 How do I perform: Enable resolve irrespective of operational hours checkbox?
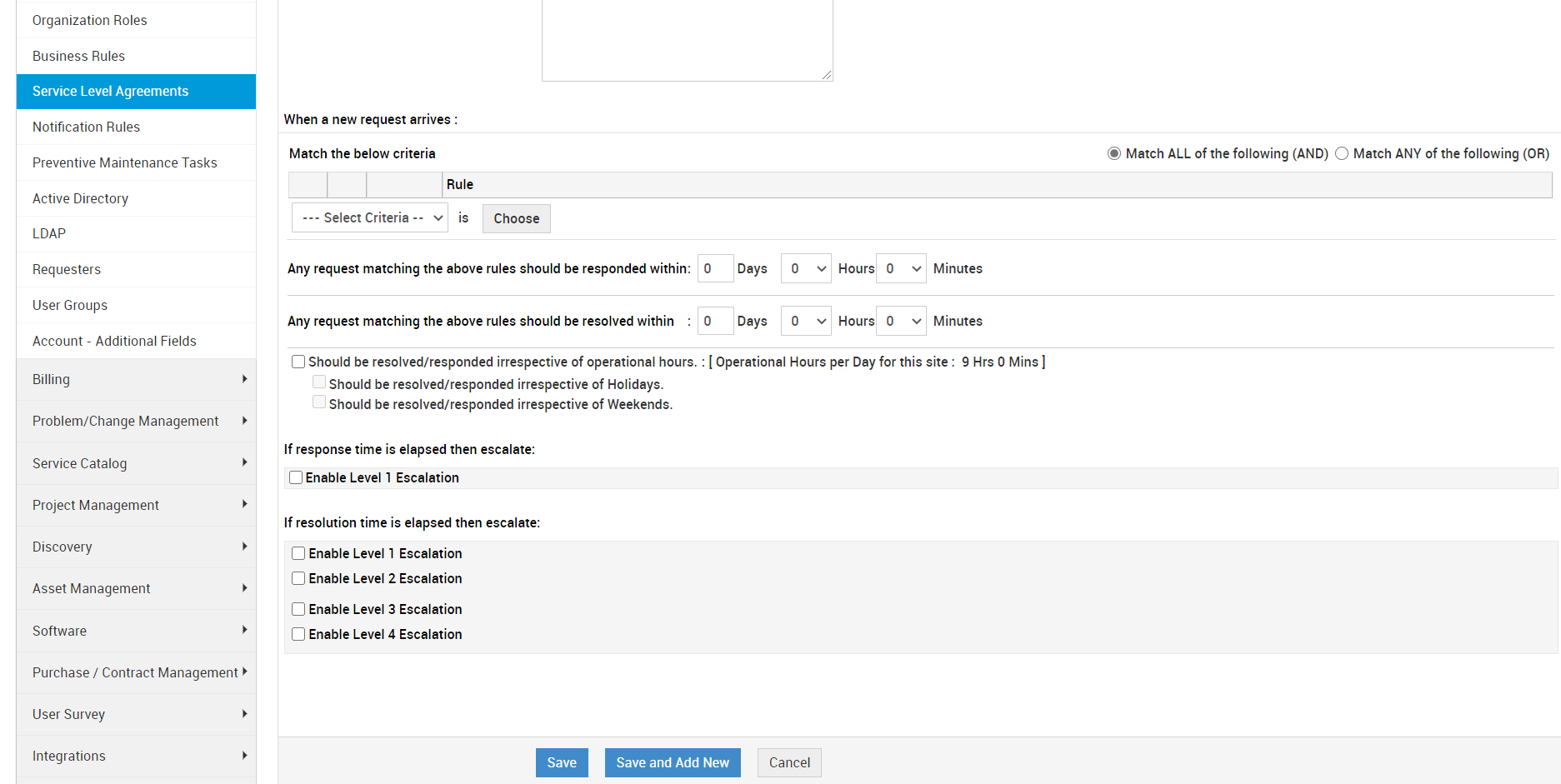coord(298,362)
